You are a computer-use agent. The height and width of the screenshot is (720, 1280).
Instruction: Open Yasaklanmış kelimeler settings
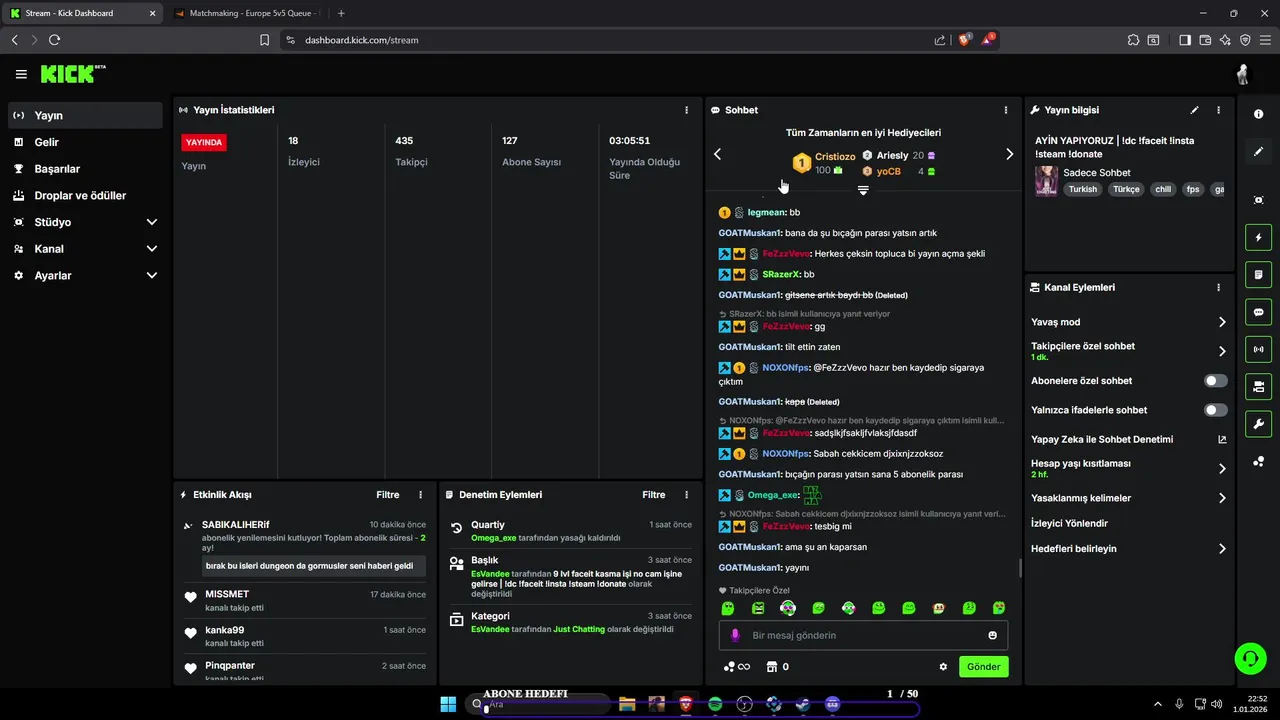1129,498
